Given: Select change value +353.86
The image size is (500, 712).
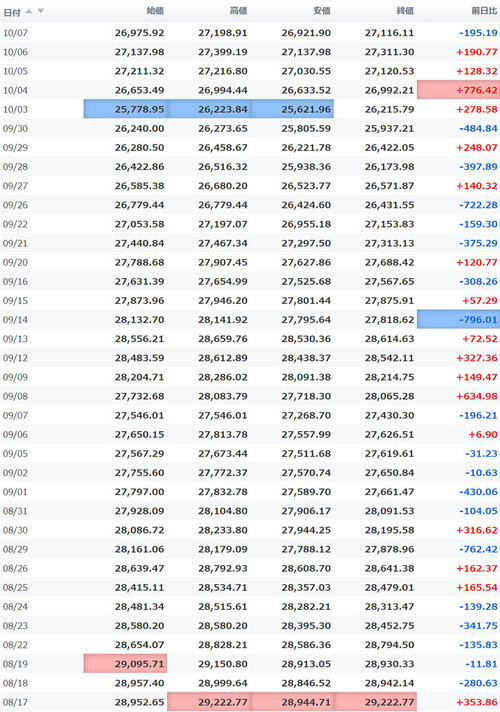Looking at the screenshot, I should click(x=477, y=702).
